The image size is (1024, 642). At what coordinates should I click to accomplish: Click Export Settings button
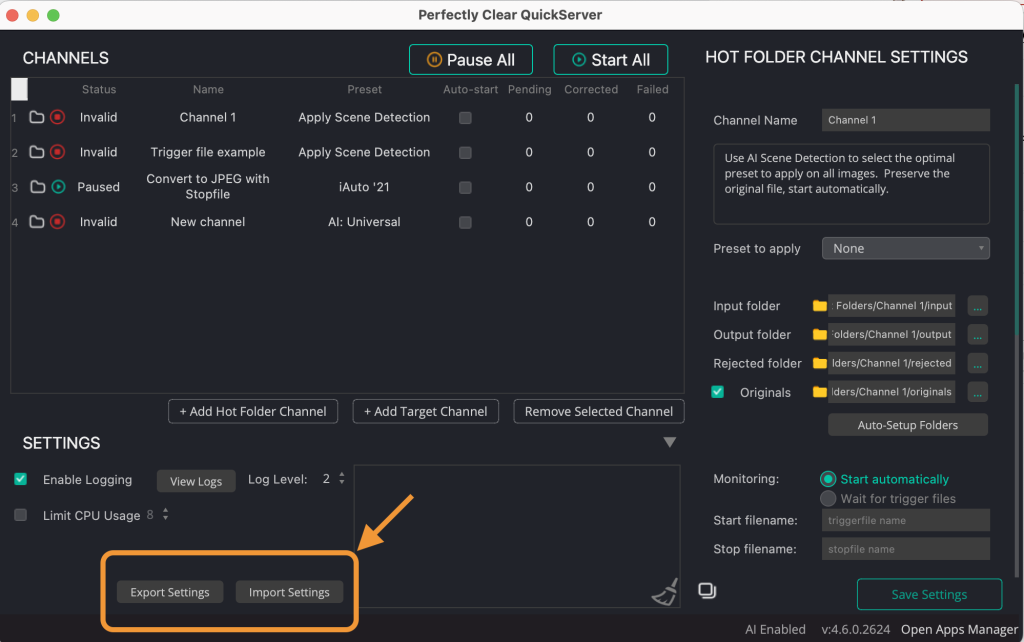click(x=170, y=592)
